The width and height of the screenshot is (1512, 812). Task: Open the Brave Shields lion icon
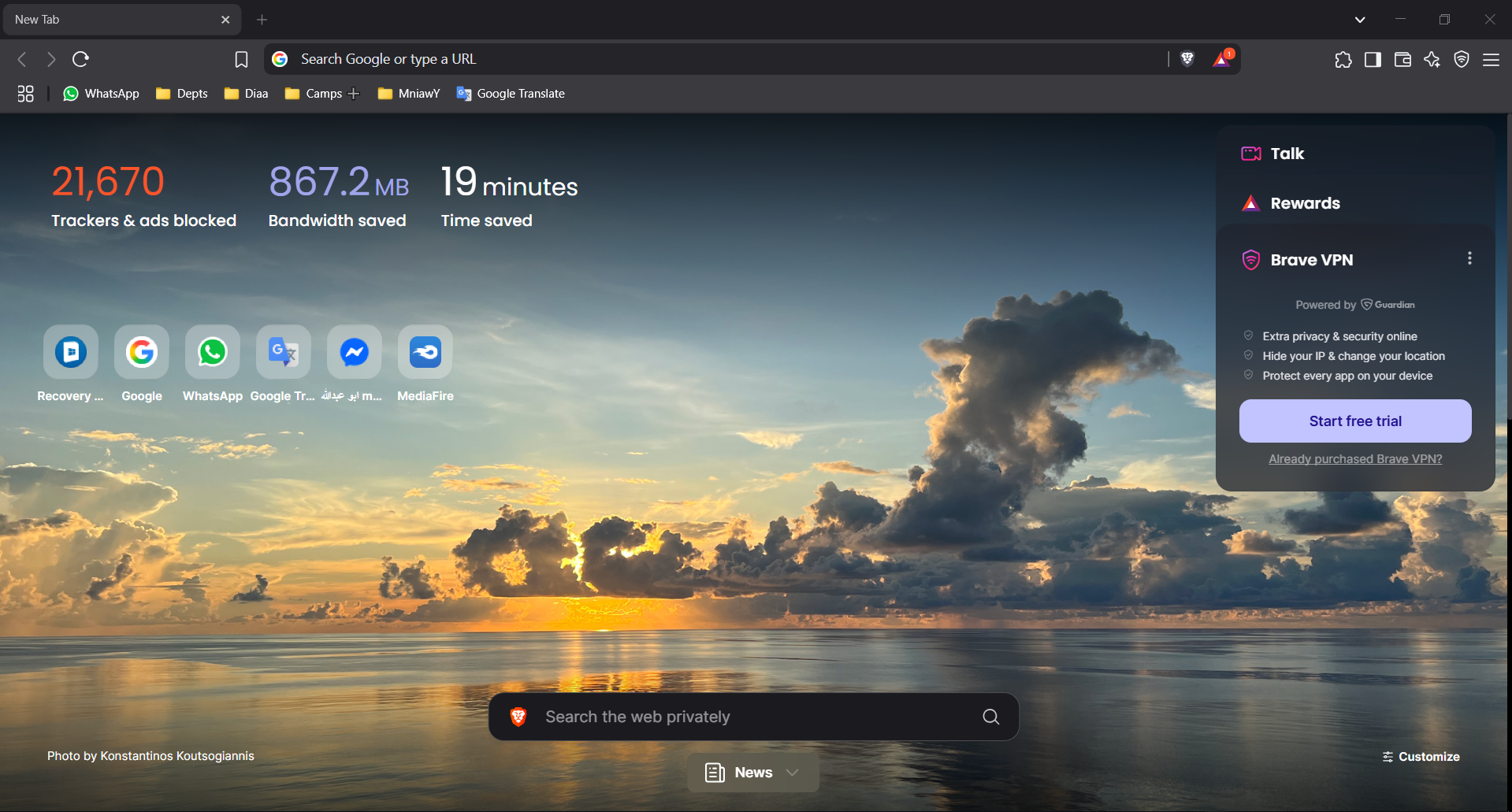(x=1187, y=59)
